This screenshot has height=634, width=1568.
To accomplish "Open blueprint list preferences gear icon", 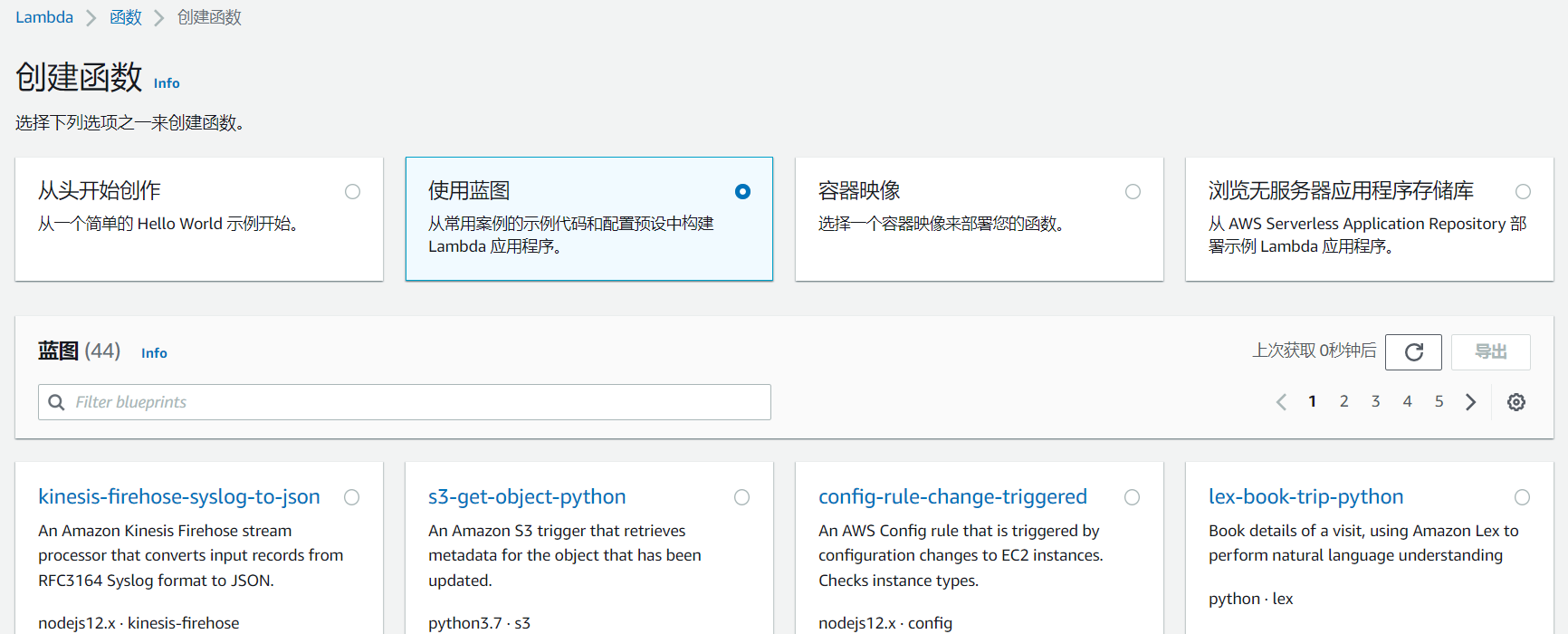I will point(1516,402).
